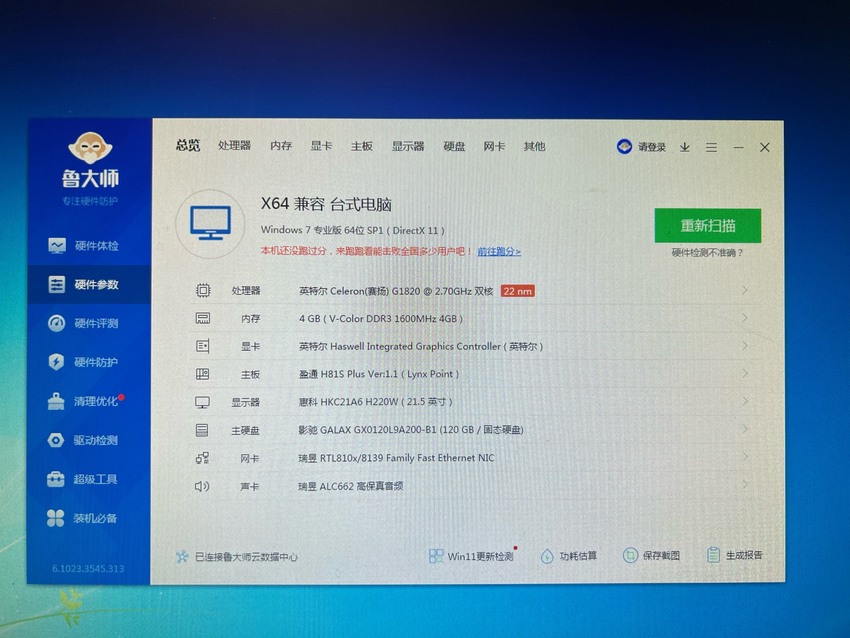Viewport: 850px width, 638px height.
Task: Click the download arrow icon in title bar
Action: (x=685, y=147)
